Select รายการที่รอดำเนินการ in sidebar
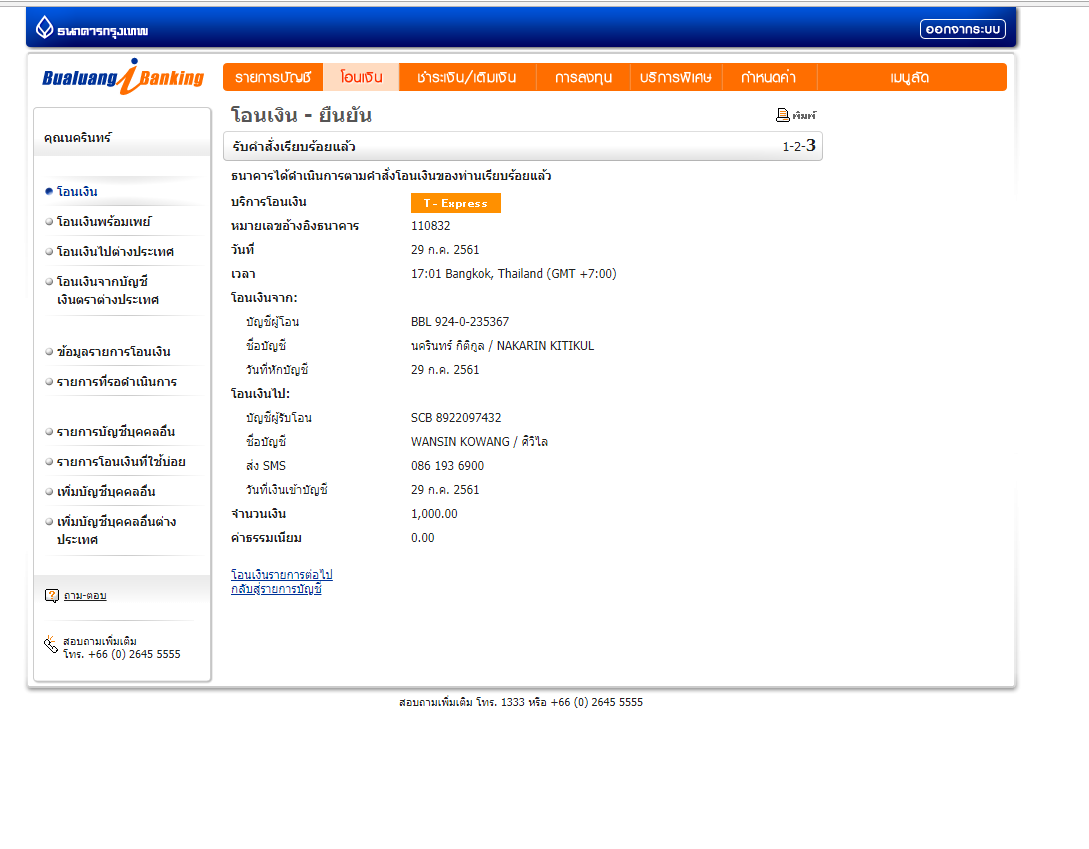Image resolution: width=1089 pixels, height=849 pixels. pyautogui.click(x=116, y=382)
